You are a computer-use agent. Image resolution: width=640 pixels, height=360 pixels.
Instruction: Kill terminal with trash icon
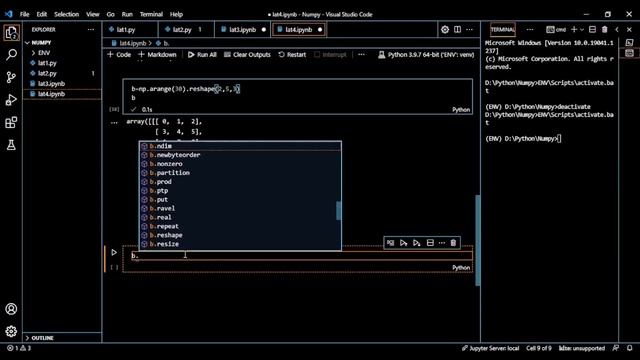click(x=604, y=29)
